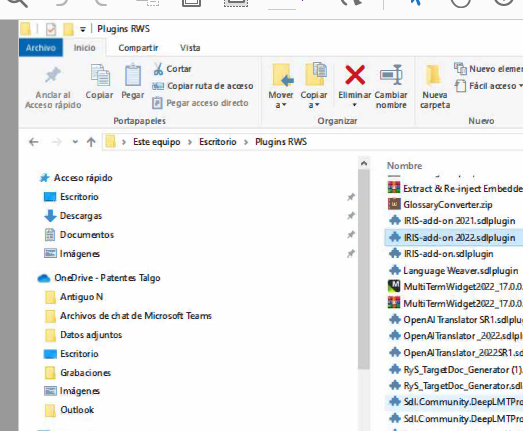Viewport: 523px width, 431px height.
Task: Click MultiTermWidget2022 archive file icon
Action: (394, 303)
